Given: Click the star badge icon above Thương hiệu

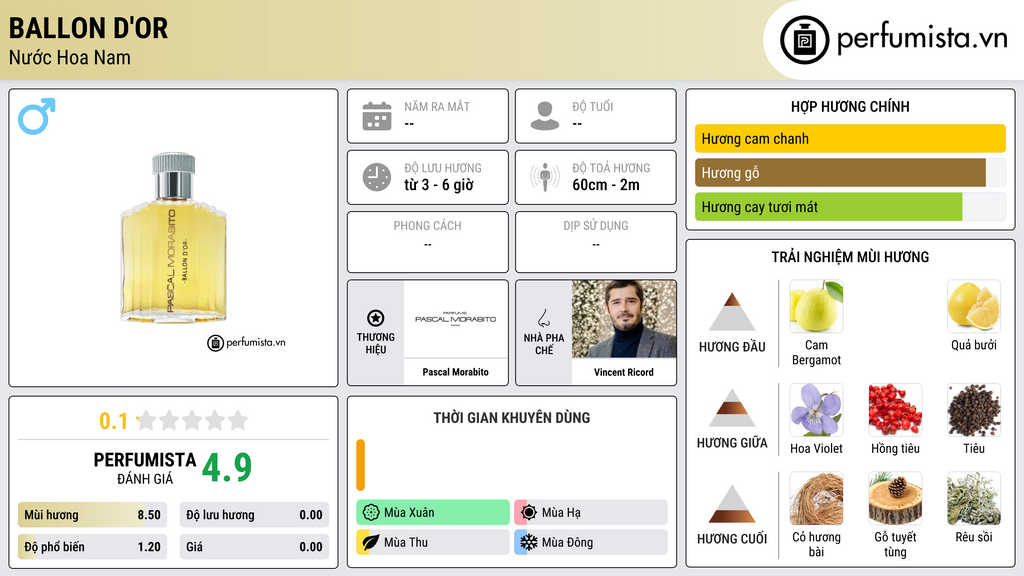Looking at the screenshot, I should [376, 318].
